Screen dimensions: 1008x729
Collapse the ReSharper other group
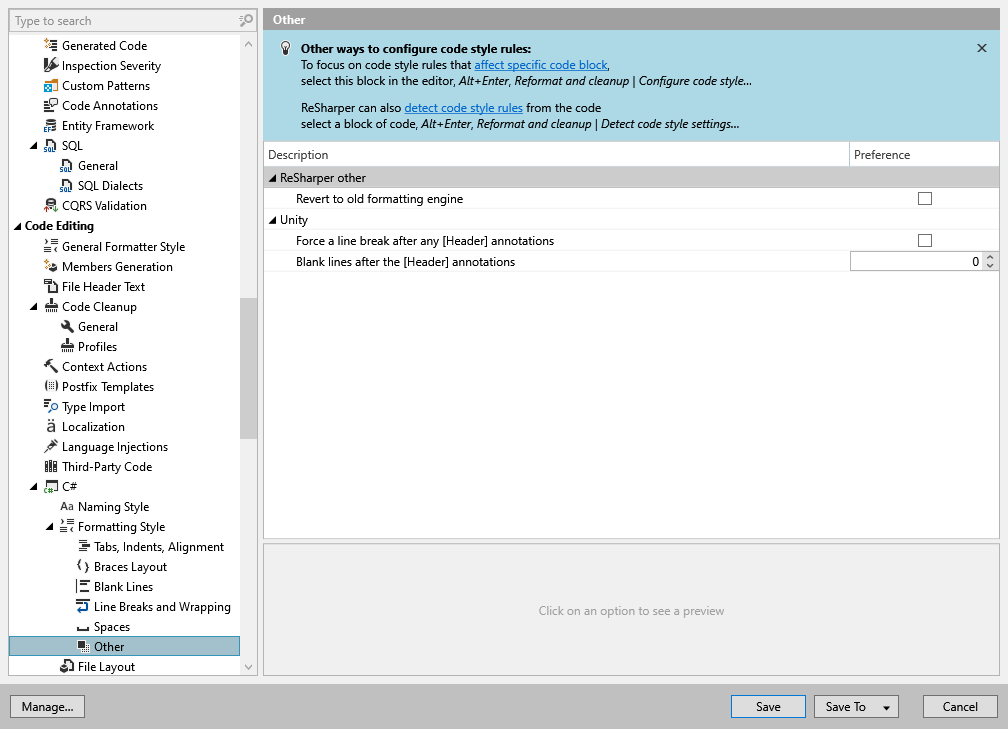pos(273,178)
